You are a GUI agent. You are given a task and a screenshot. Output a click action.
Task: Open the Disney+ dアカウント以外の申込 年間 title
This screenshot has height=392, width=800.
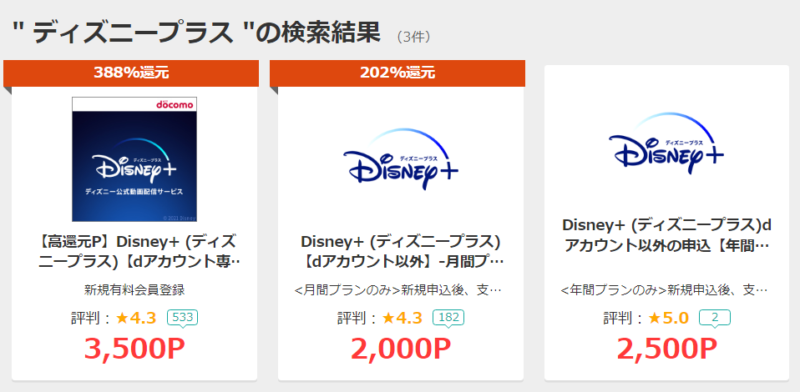coord(666,235)
